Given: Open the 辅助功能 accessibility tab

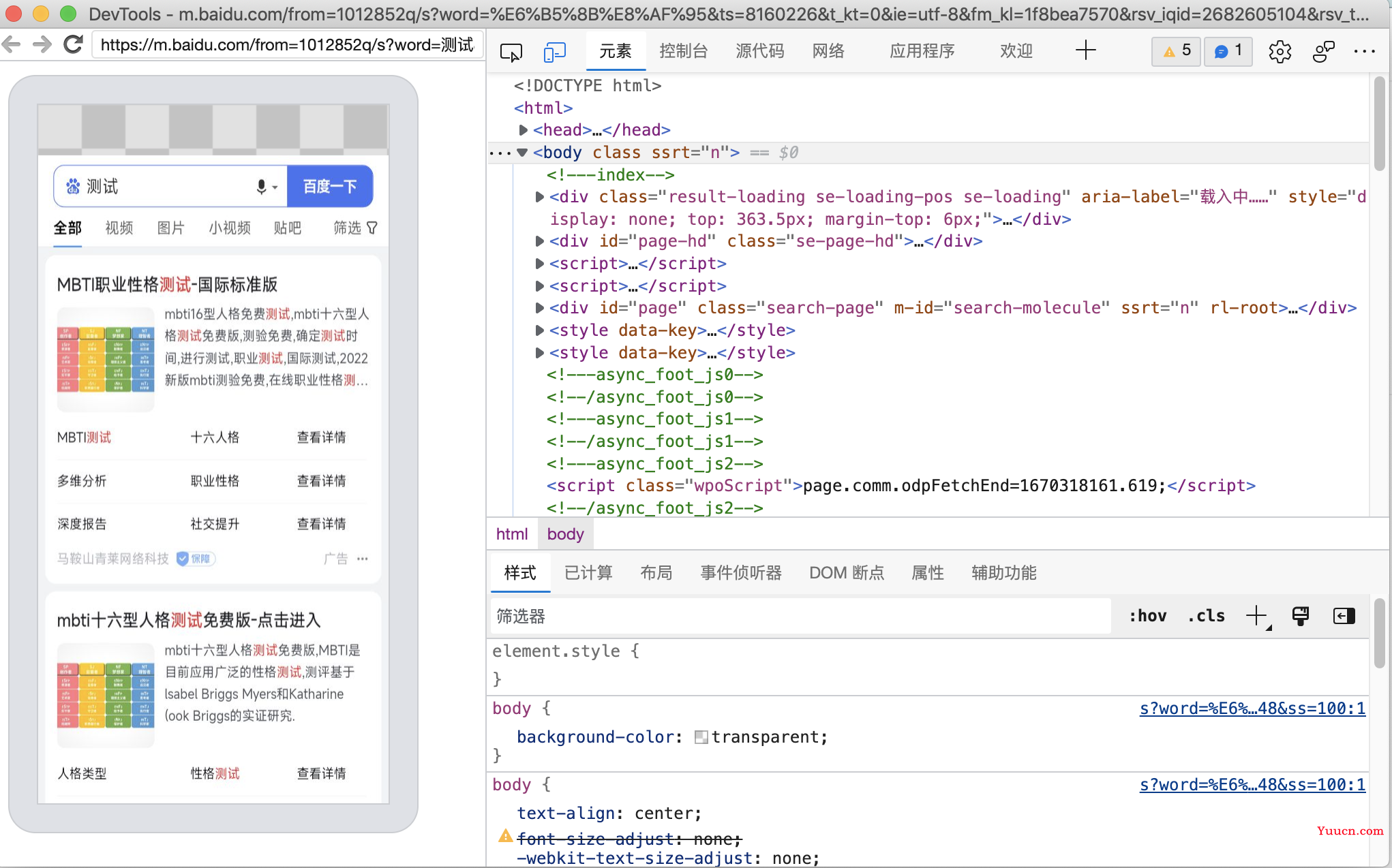Looking at the screenshot, I should coord(1003,573).
